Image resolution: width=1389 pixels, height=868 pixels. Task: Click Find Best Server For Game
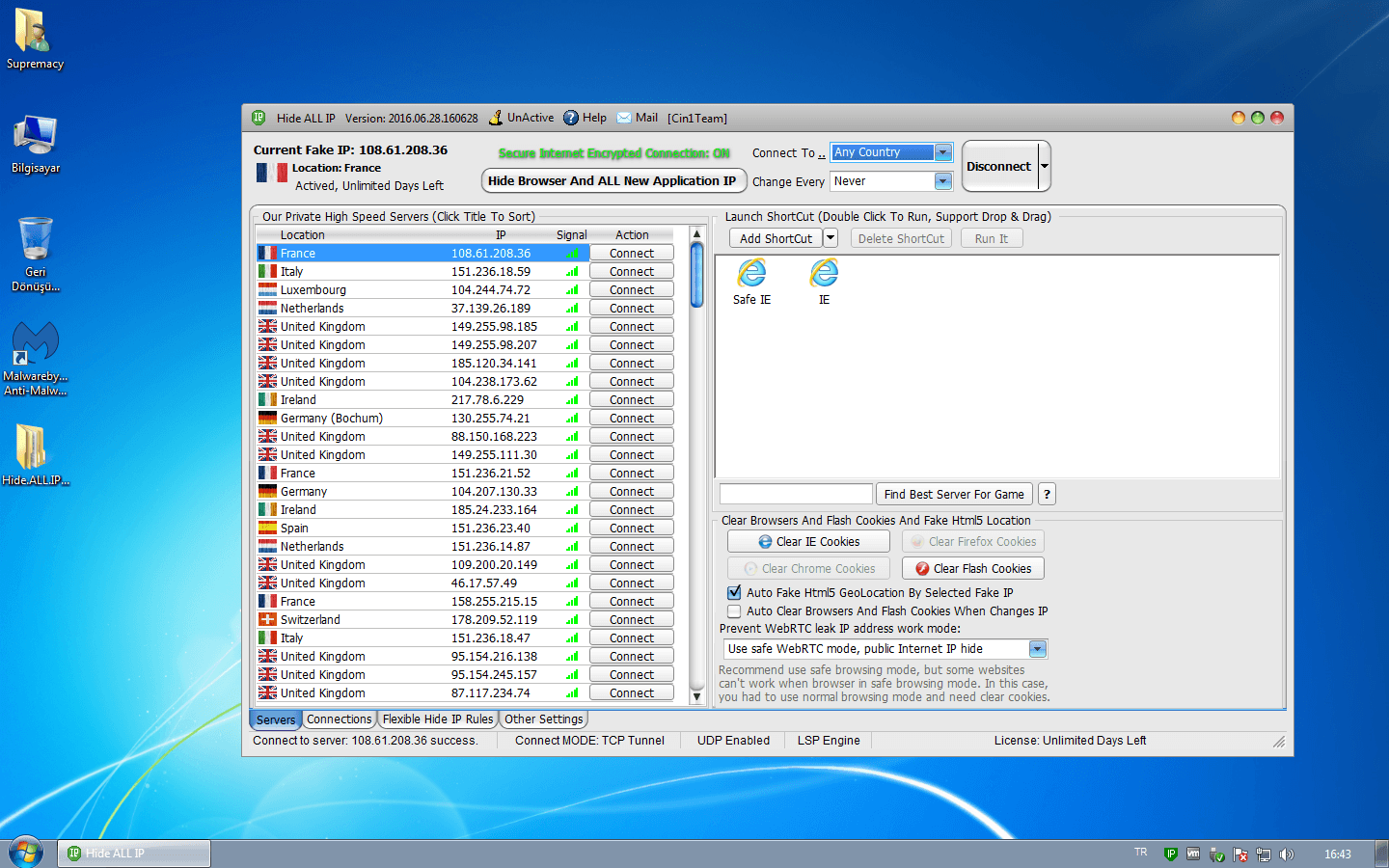[x=954, y=494]
